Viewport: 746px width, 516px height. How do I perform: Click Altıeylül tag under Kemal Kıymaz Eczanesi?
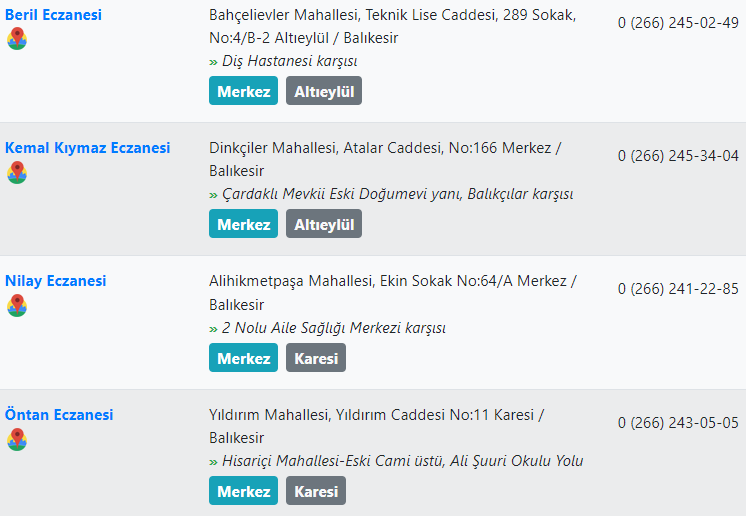[324, 224]
